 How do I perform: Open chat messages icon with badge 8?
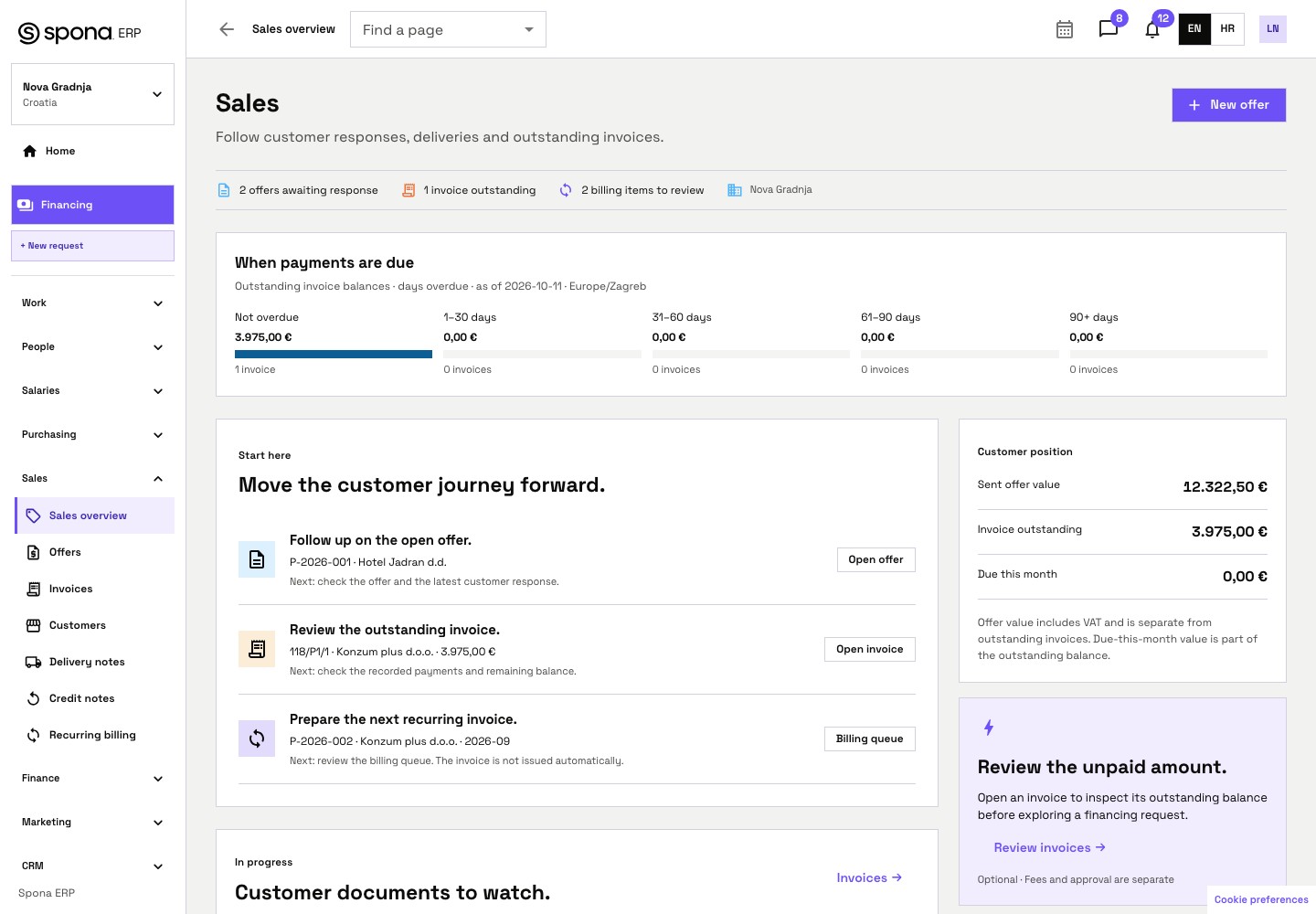click(1109, 29)
